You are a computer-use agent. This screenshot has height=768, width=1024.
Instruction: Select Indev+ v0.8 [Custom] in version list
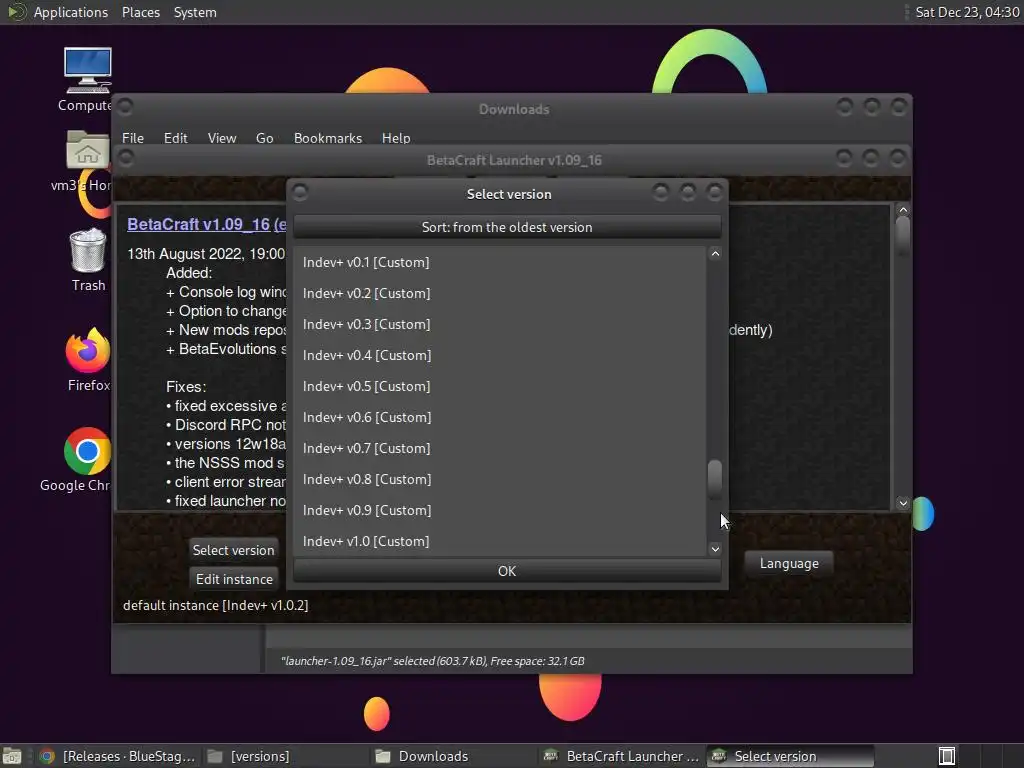click(x=500, y=479)
